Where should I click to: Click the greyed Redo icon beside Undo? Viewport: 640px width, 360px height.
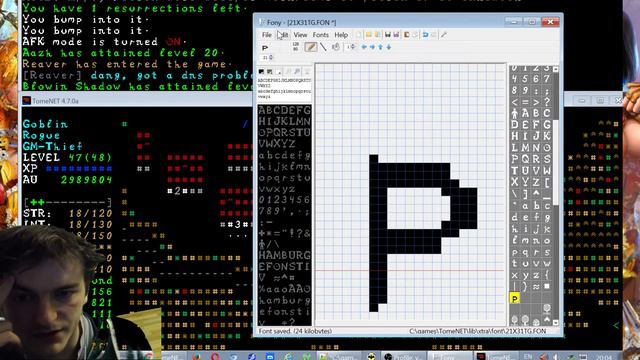(x=434, y=35)
